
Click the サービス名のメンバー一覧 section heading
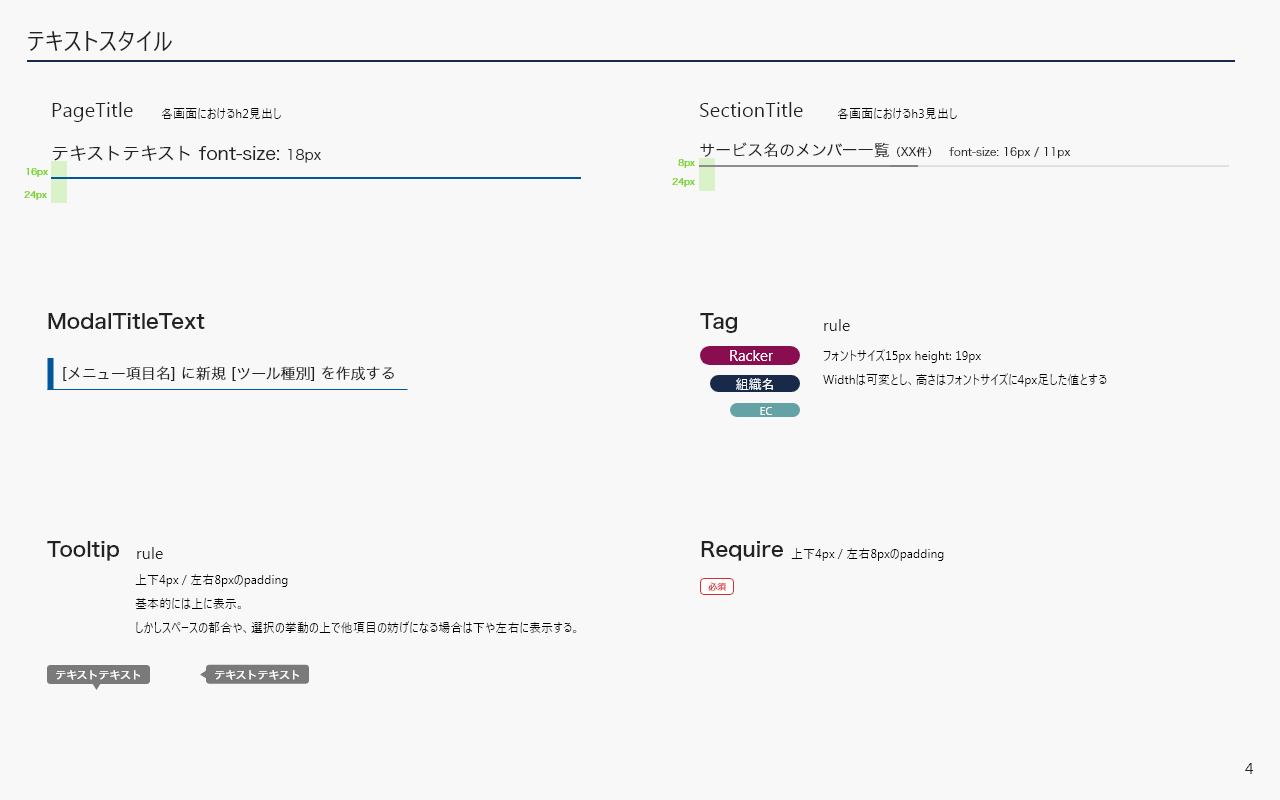[794, 150]
